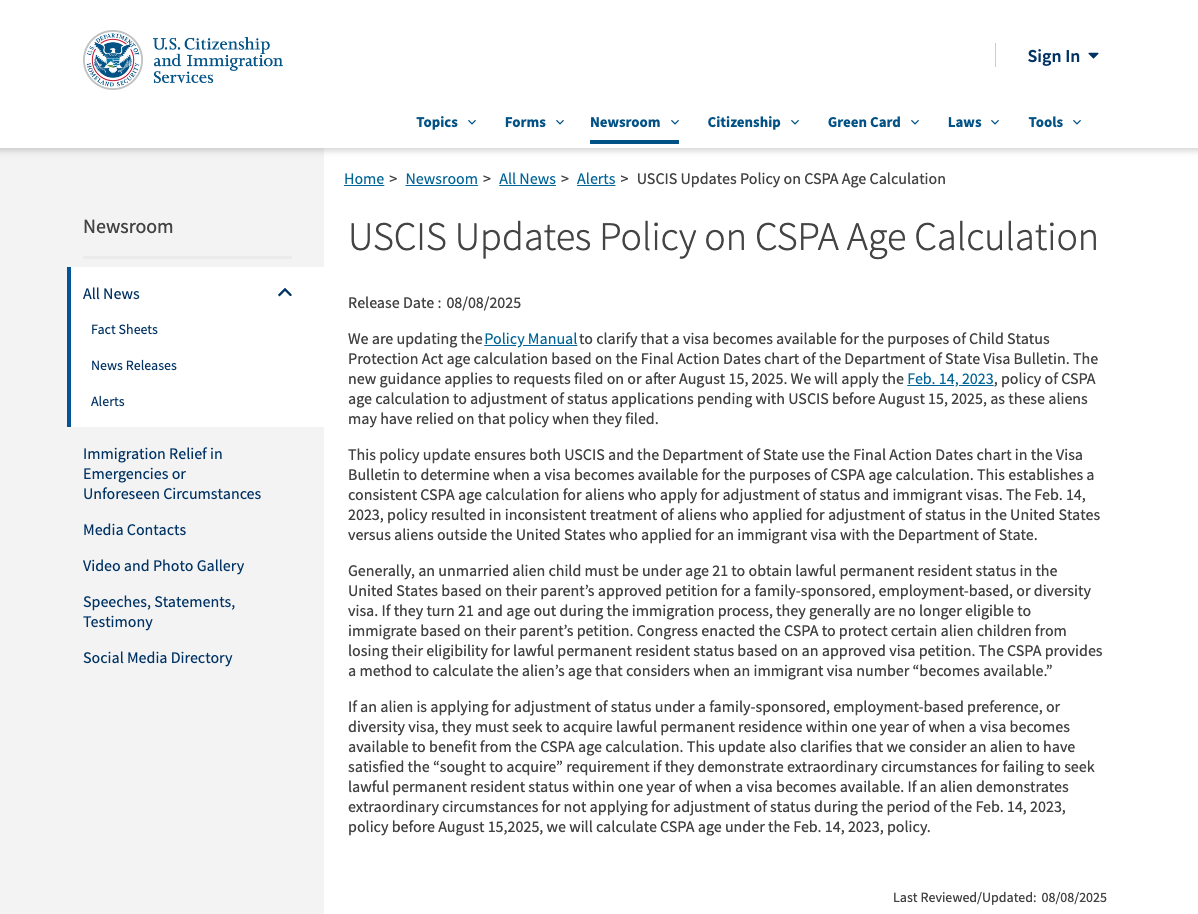Expand the Citizenship menu chevron

(x=795, y=122)
